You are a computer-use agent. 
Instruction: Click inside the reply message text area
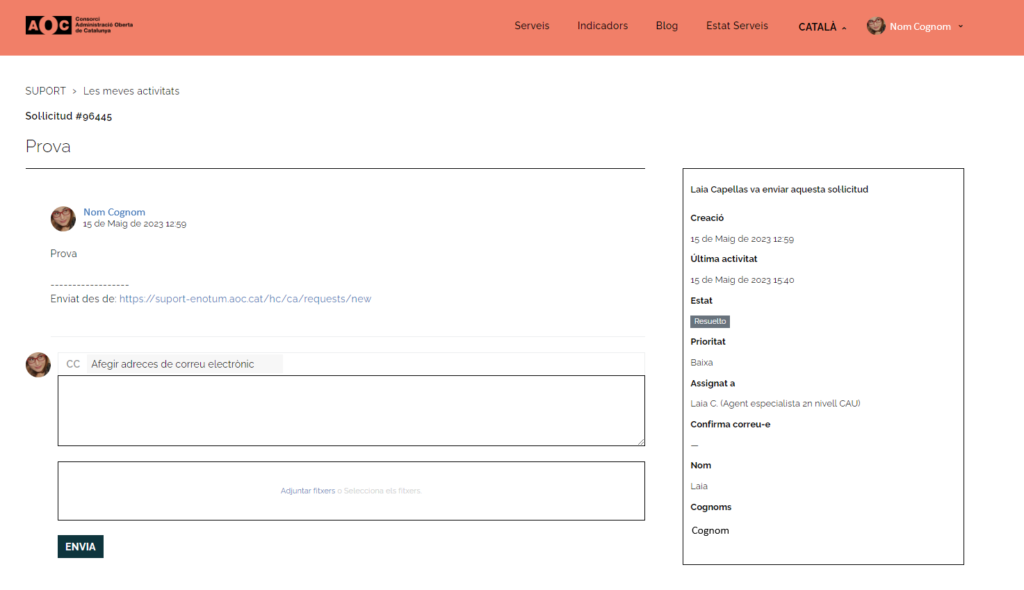[350, 410]
